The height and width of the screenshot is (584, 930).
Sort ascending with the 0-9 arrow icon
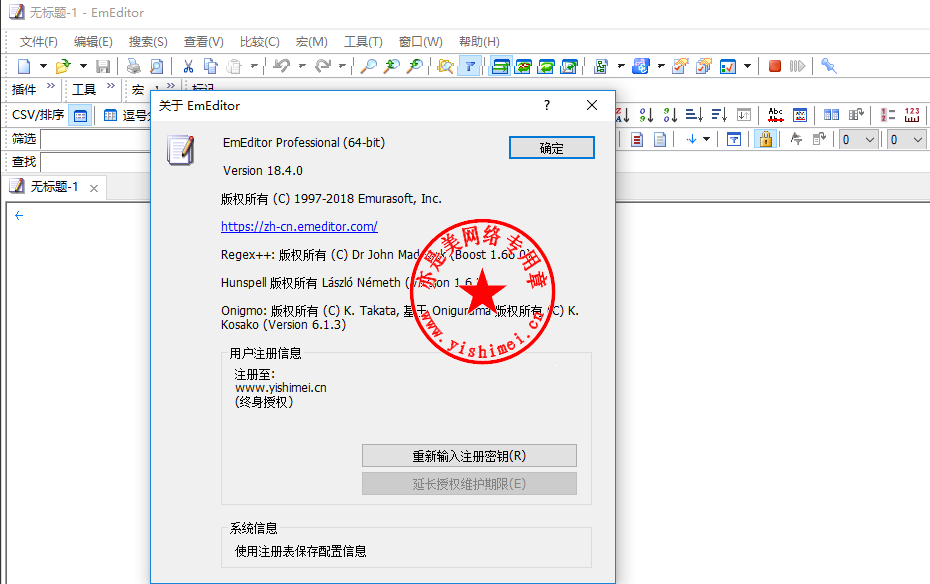coord(646,114)
